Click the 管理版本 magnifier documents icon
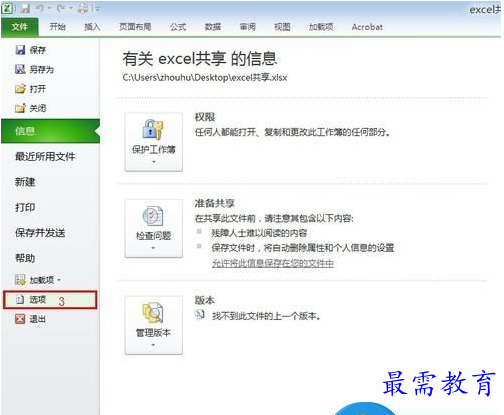Screen dimensions: 504x415 tap(153, 312)
